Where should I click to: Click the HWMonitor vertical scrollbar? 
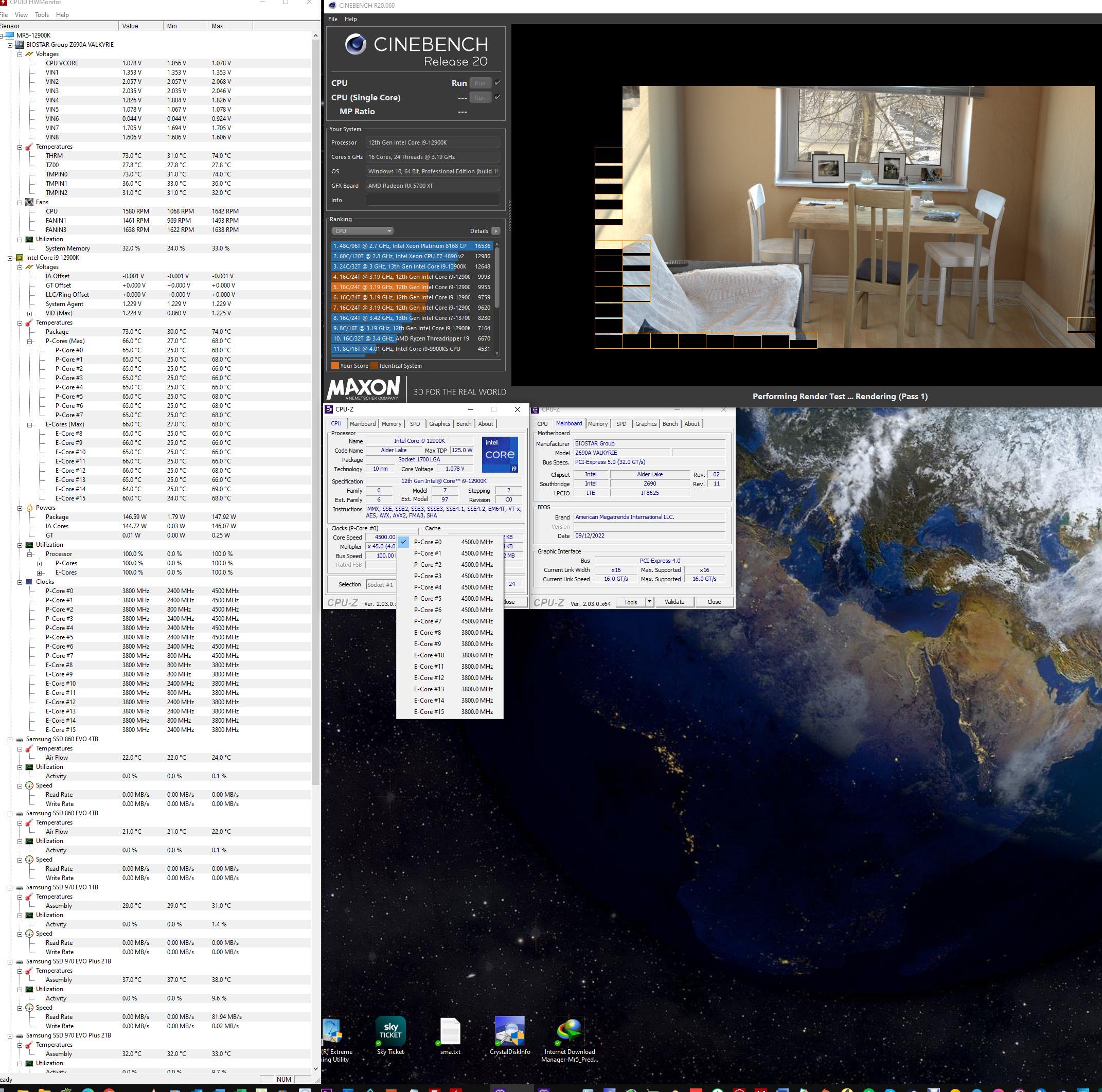pyautogui.click(x=316, y=551)
